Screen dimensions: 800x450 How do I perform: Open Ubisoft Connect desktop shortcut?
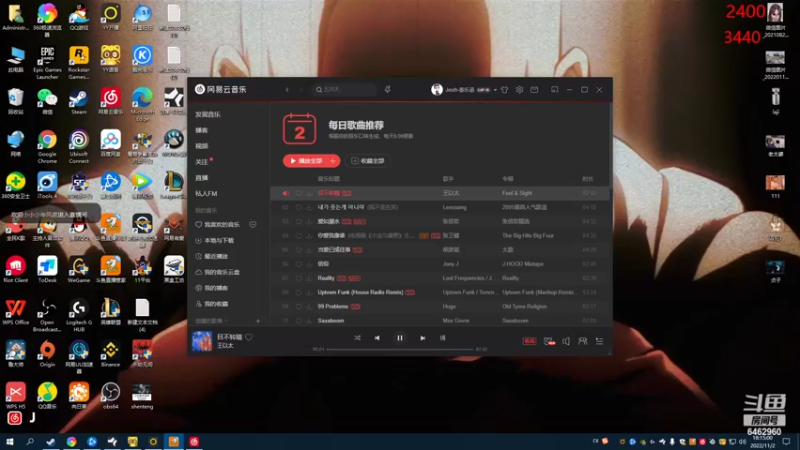click(79, 147)
